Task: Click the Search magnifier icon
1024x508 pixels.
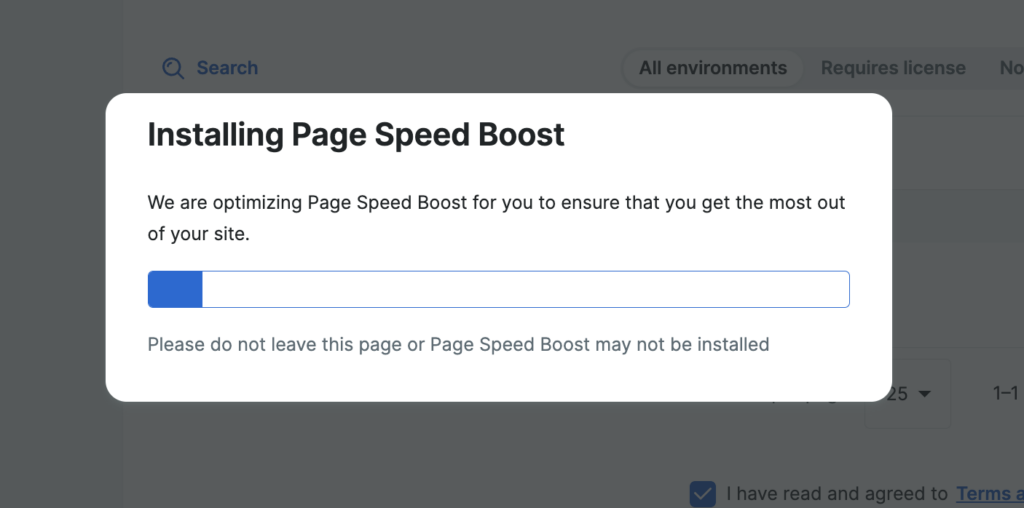Action: tap(173, 68)
